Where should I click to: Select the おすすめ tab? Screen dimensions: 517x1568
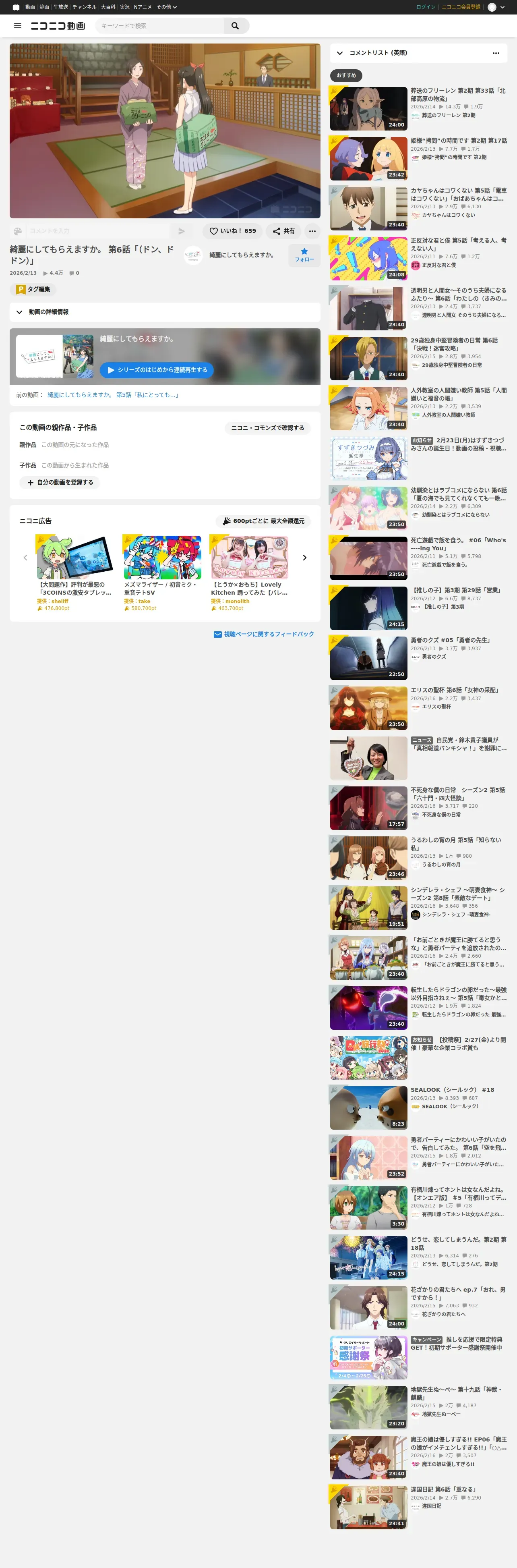[346, 75]
